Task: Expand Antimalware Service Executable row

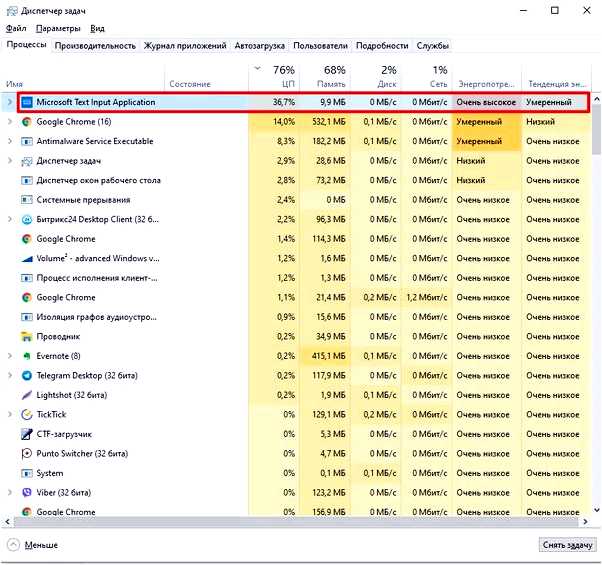Action: (10, 142)
